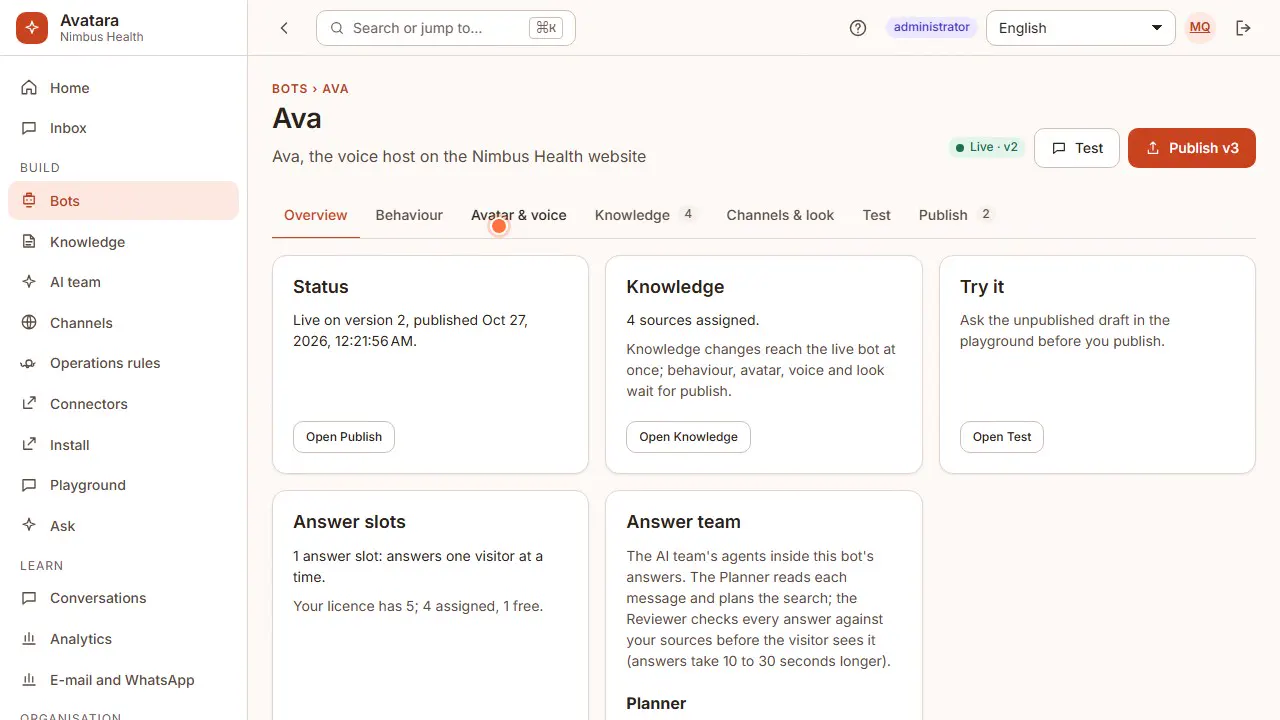The height and width of the screenshot is (720, 1280).
Task: Click the Publish v3 button
Action: coord(1191,148)
